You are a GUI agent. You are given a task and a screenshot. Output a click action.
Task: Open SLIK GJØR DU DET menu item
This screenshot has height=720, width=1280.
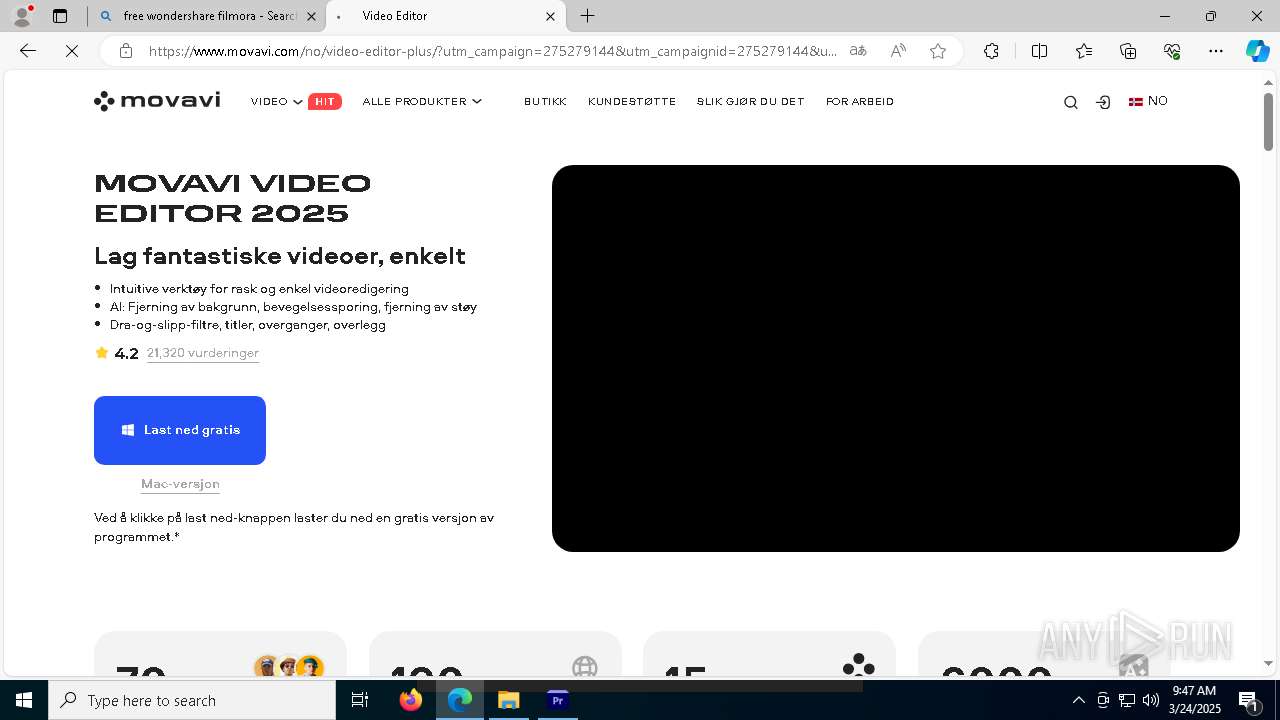[x=751, y=101]
